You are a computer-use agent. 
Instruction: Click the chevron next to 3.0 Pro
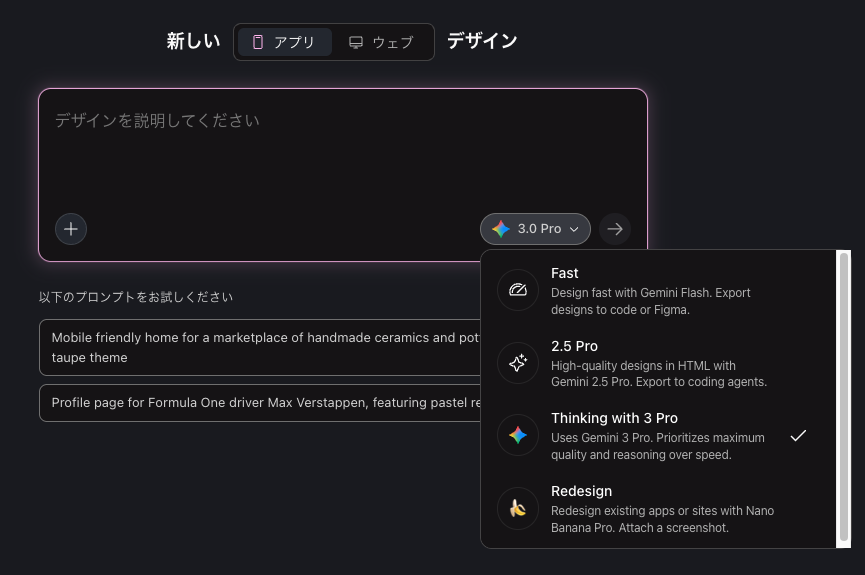(x=574, y=230)
